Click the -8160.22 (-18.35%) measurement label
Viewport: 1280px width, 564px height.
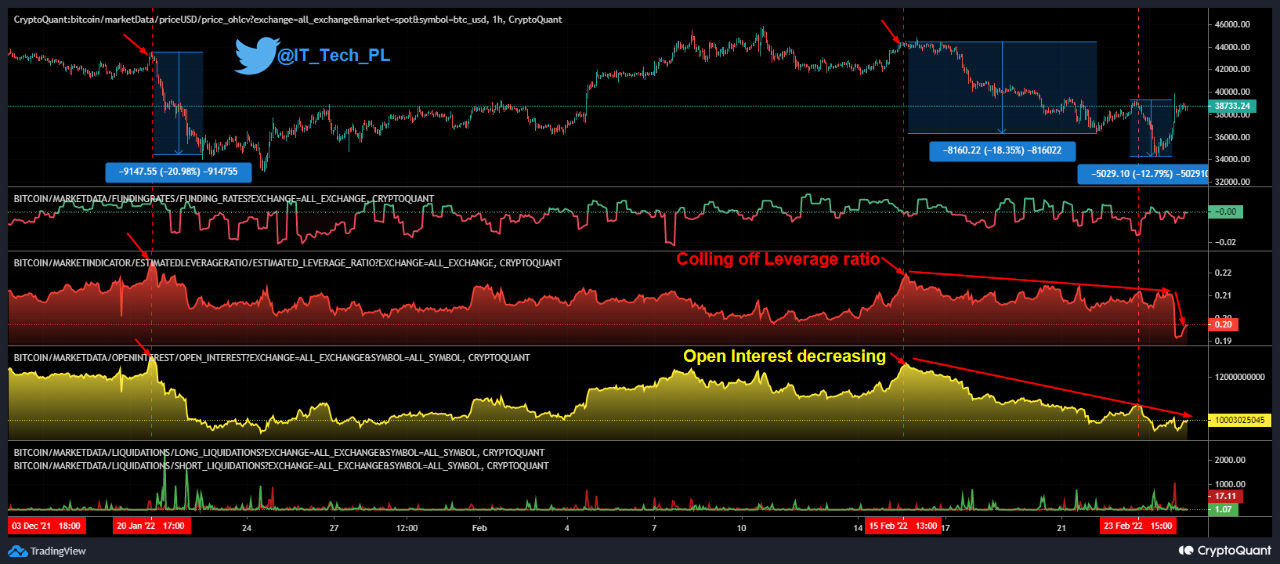pyautogui.click(x=1002, y=151)
